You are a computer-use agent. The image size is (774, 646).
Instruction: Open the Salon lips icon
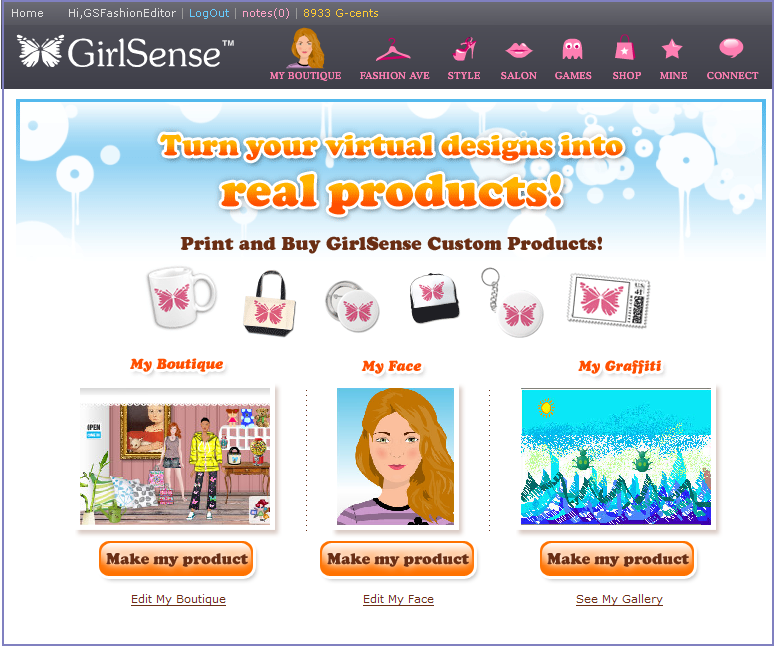519,50
